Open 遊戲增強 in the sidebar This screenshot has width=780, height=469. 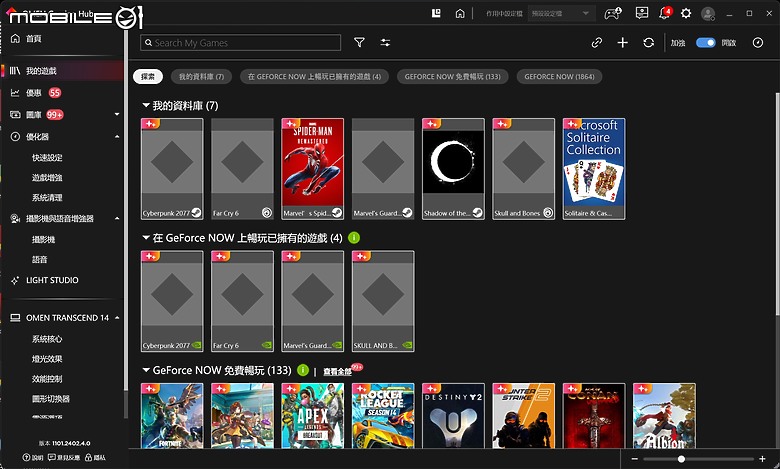pos(47,178)
